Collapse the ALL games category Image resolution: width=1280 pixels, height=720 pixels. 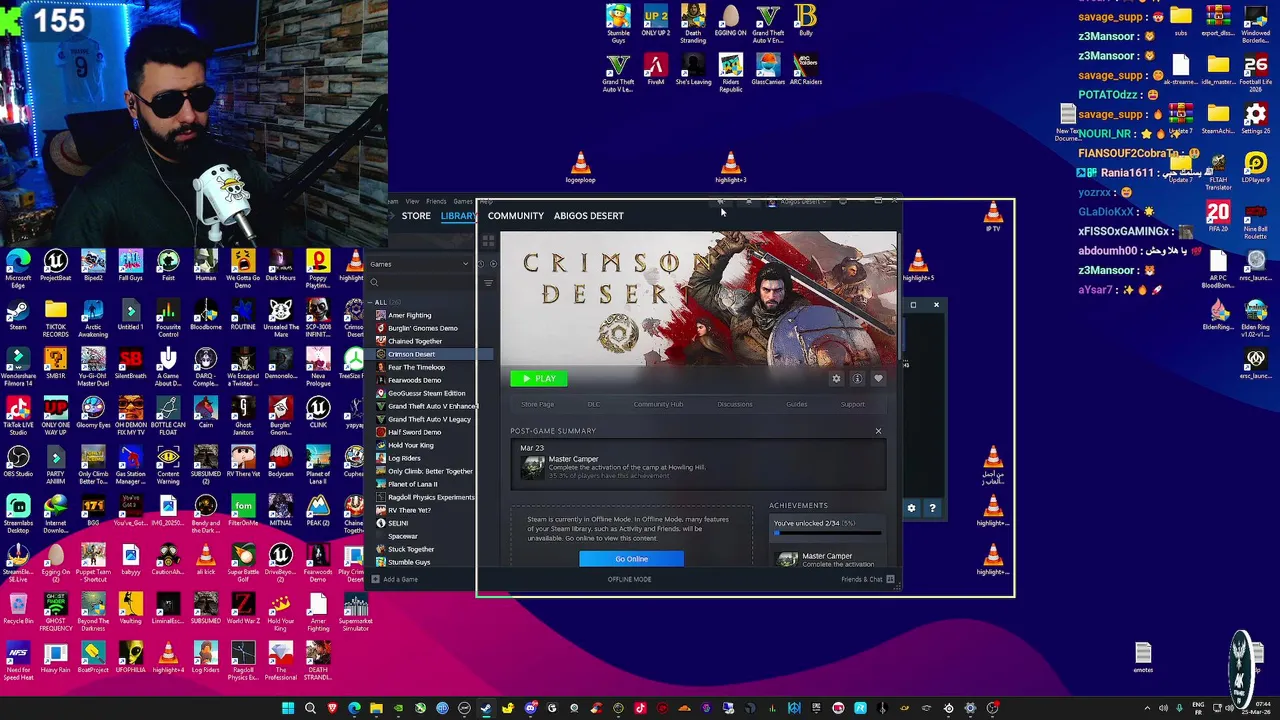372,302
